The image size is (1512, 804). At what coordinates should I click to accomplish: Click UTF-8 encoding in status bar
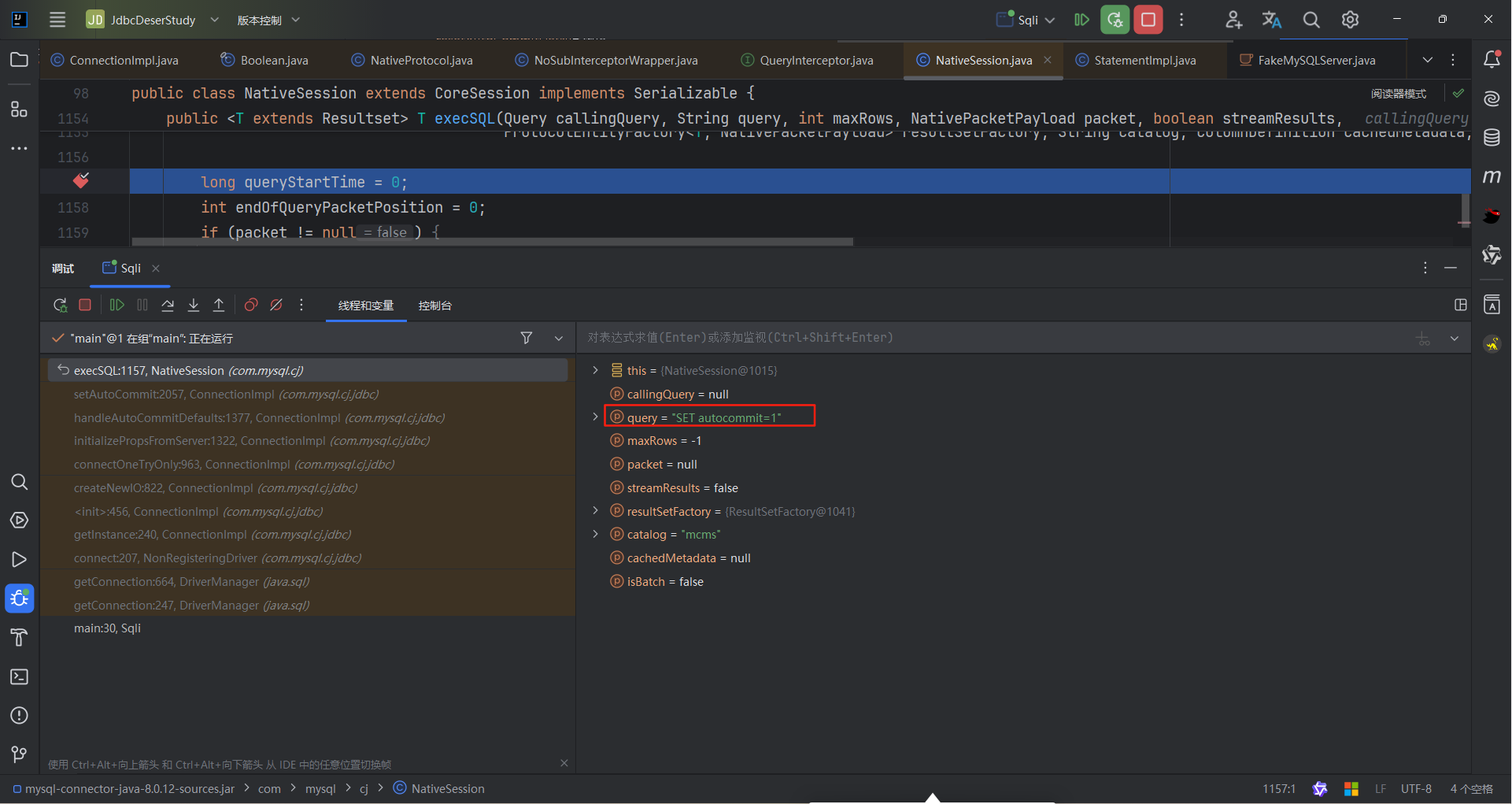point(1416,788)
